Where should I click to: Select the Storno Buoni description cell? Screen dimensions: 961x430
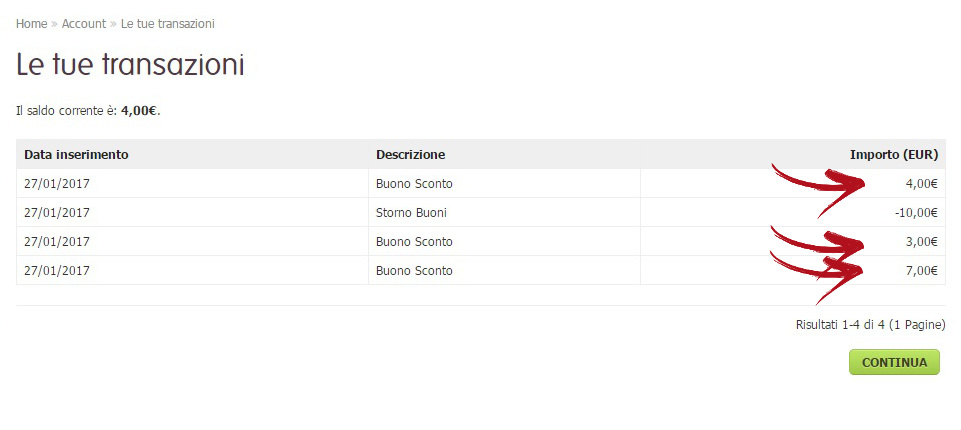(x=411, y=213)
